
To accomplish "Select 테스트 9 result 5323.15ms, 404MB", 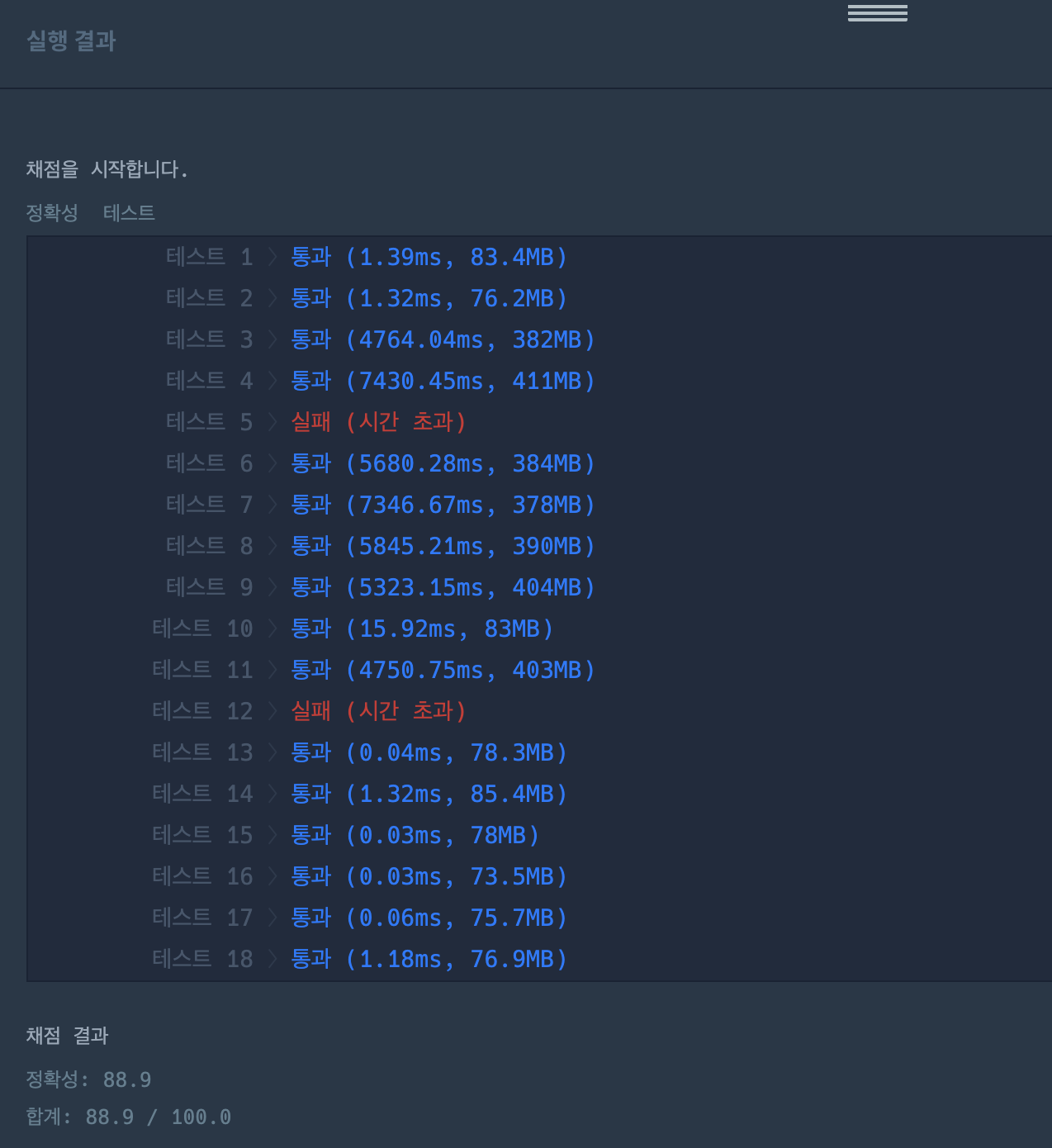I will tap(443, 587).
